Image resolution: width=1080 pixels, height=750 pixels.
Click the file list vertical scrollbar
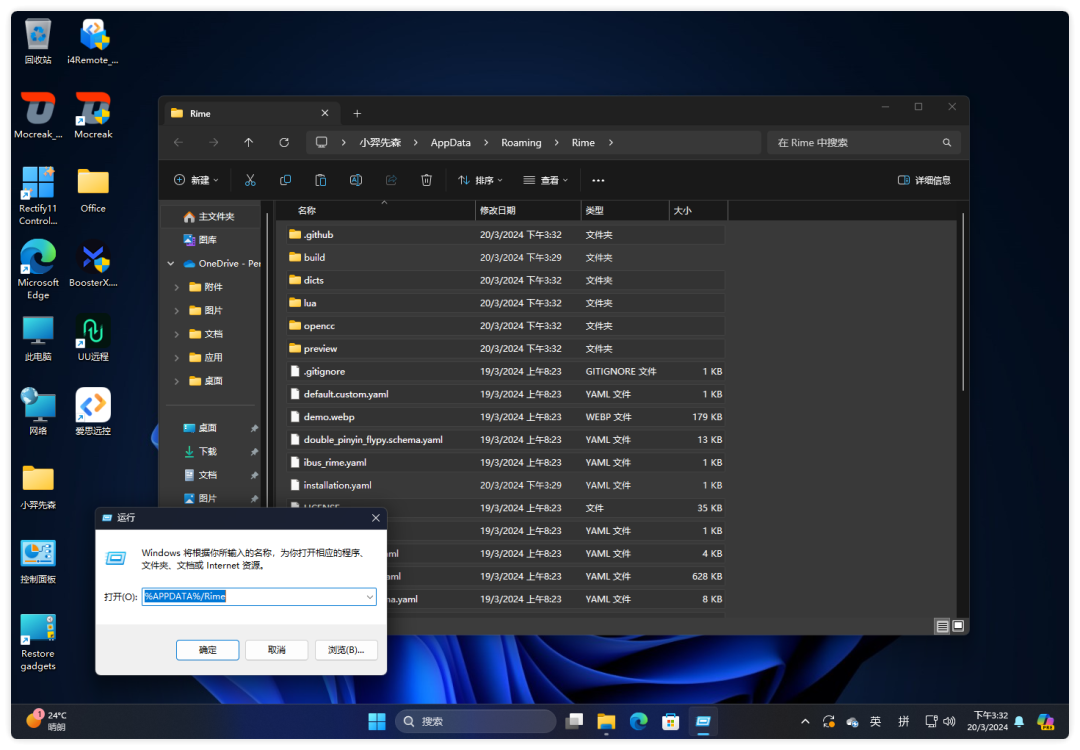coord(963,300)
